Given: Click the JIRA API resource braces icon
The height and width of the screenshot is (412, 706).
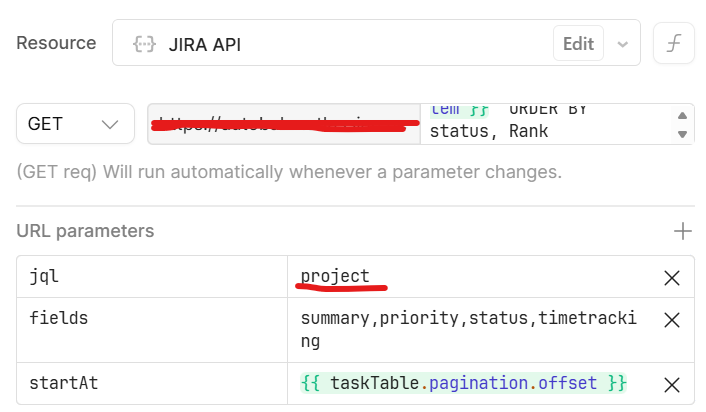Looking at the screenshot, I should click(x=144, y=45).
